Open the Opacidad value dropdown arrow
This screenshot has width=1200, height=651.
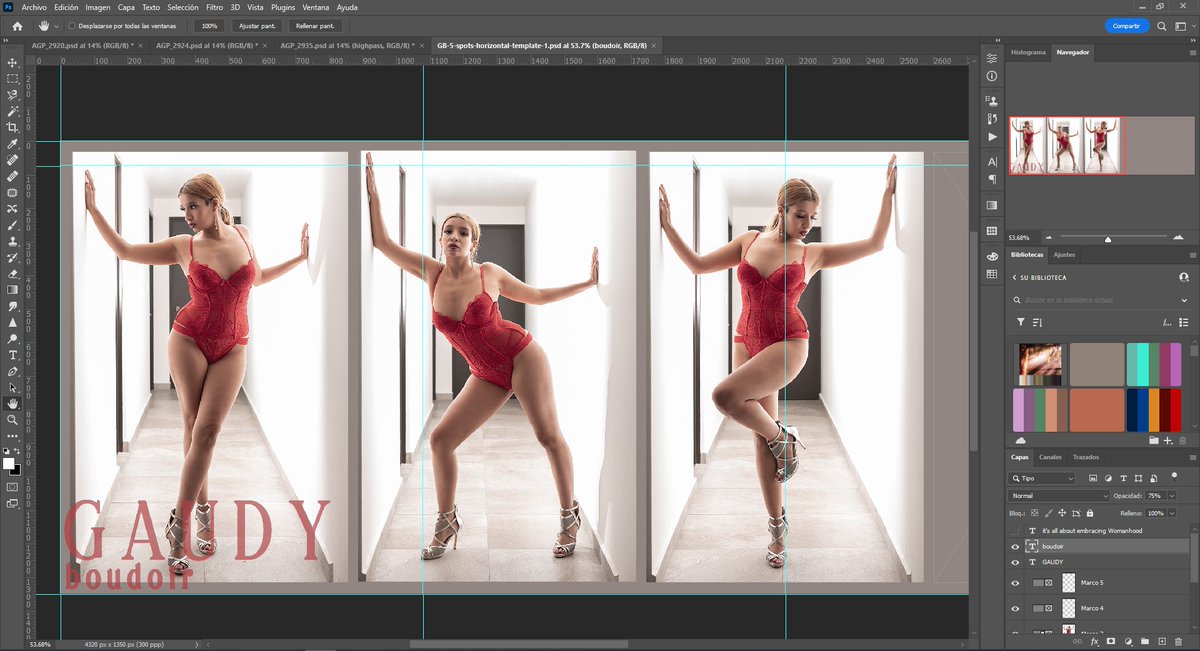(1172, 496)
